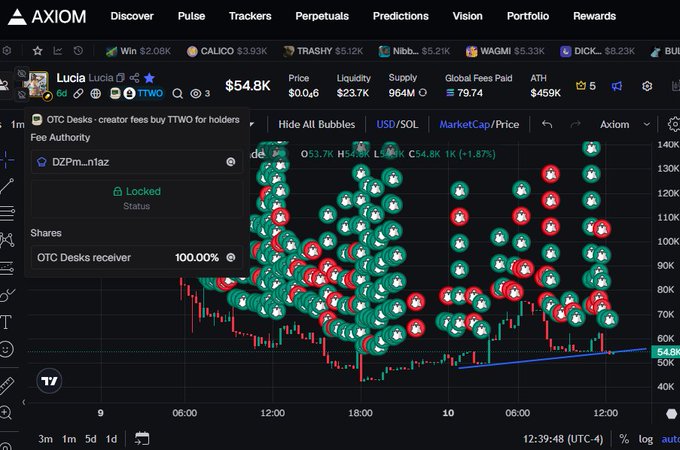
Task: Click the supply refresh icon beside 964M
Action: tap(423, 93)
